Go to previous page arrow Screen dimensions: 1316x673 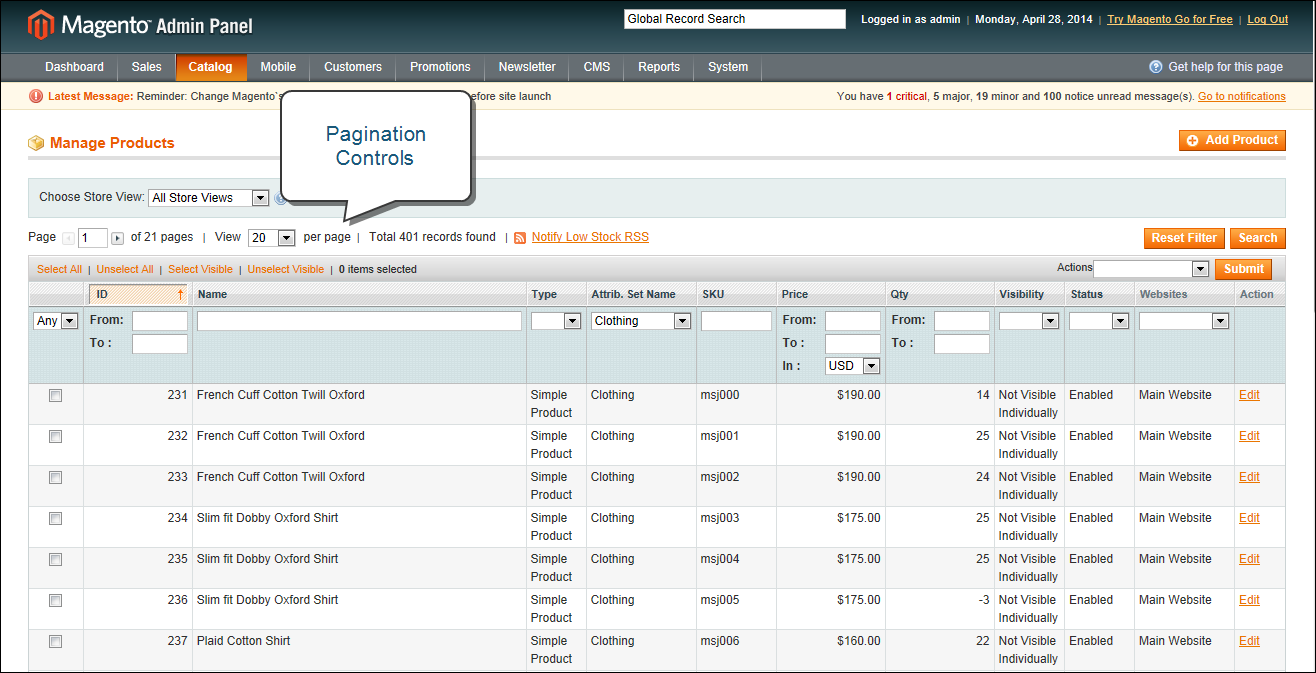69,238
